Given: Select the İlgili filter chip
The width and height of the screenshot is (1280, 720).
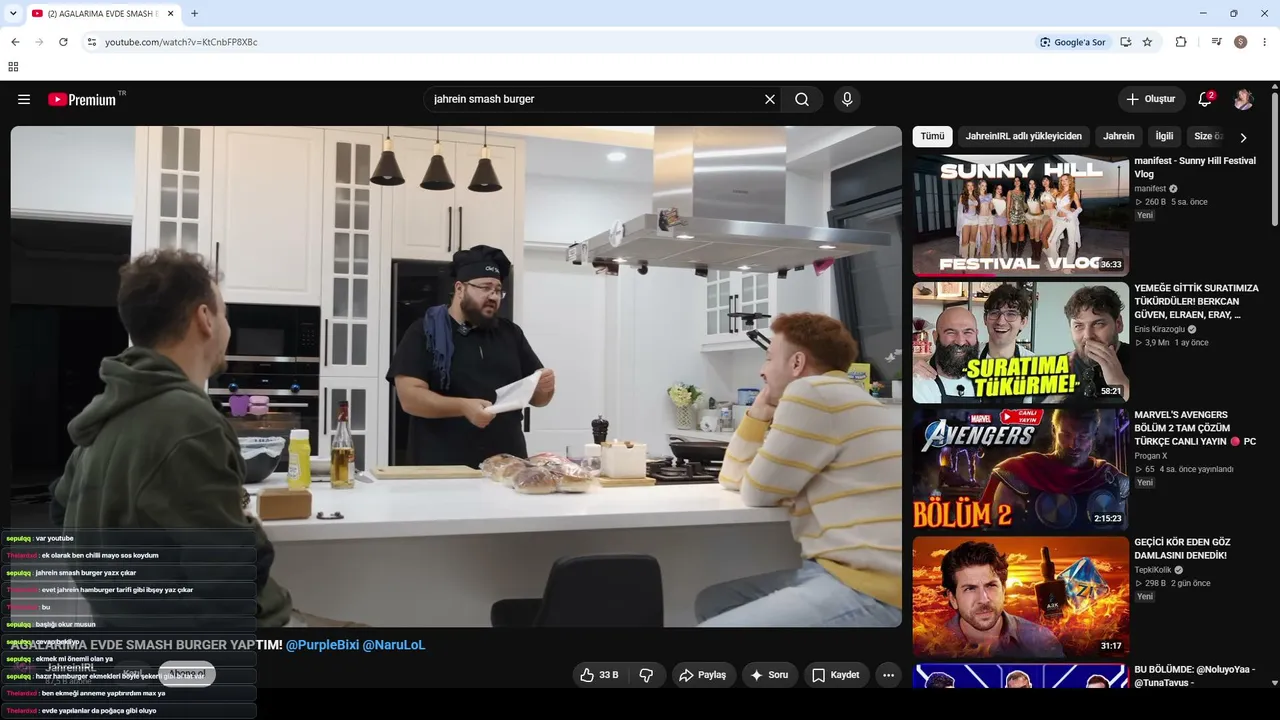Looking at the screenshot, I should [1164, 136].
